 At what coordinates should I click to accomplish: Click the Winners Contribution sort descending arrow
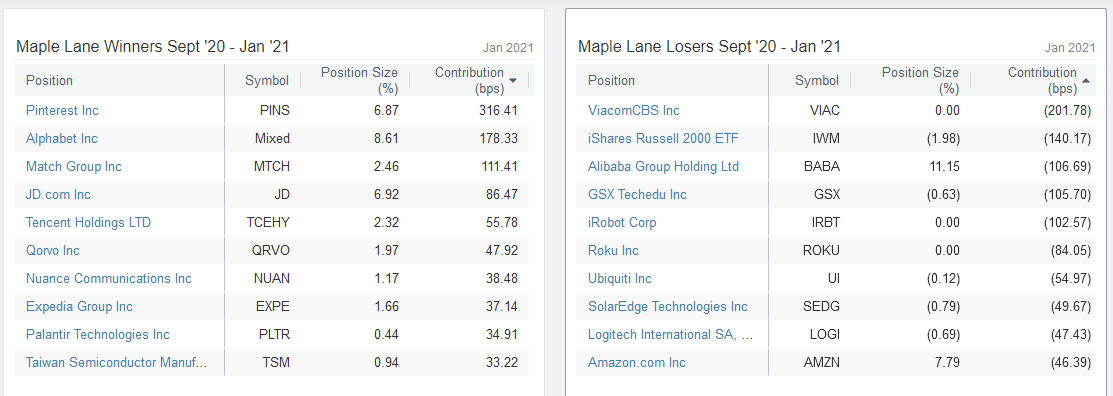coord(513,81)
